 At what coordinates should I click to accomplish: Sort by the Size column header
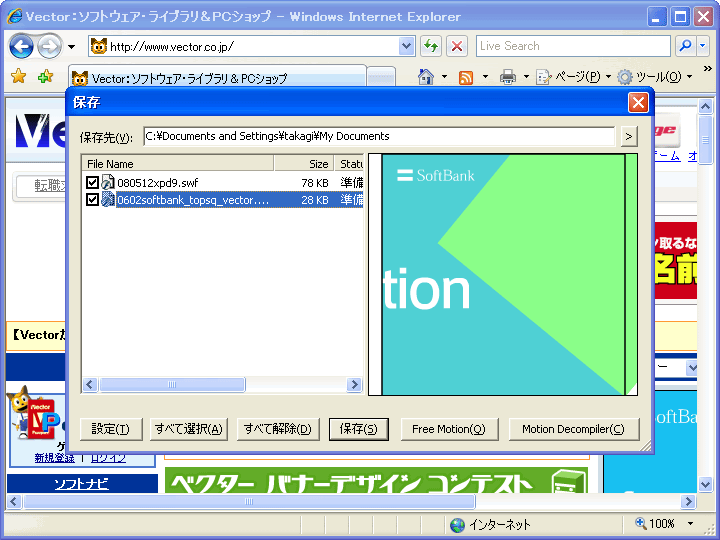coord(304,164)
